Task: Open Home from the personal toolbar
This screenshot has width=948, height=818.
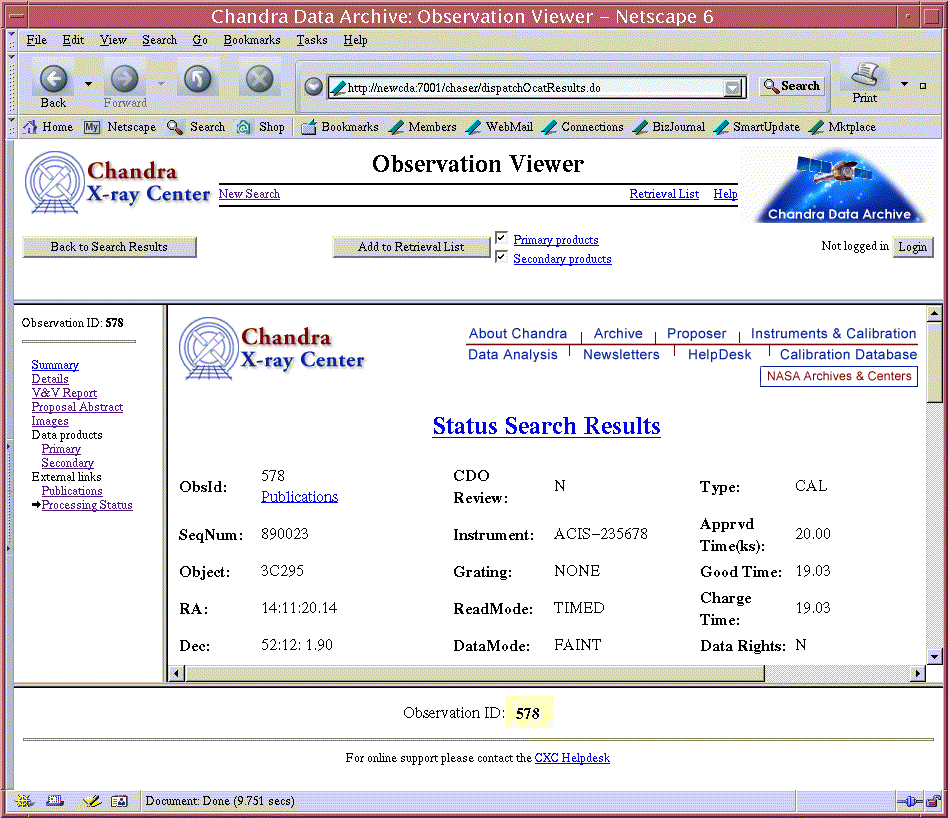Action: point(47,127)
